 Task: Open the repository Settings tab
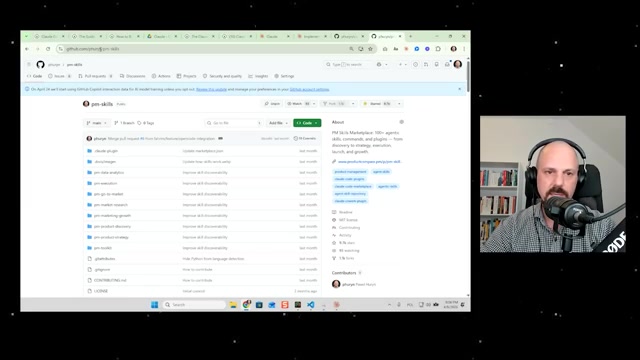[284, 76]
